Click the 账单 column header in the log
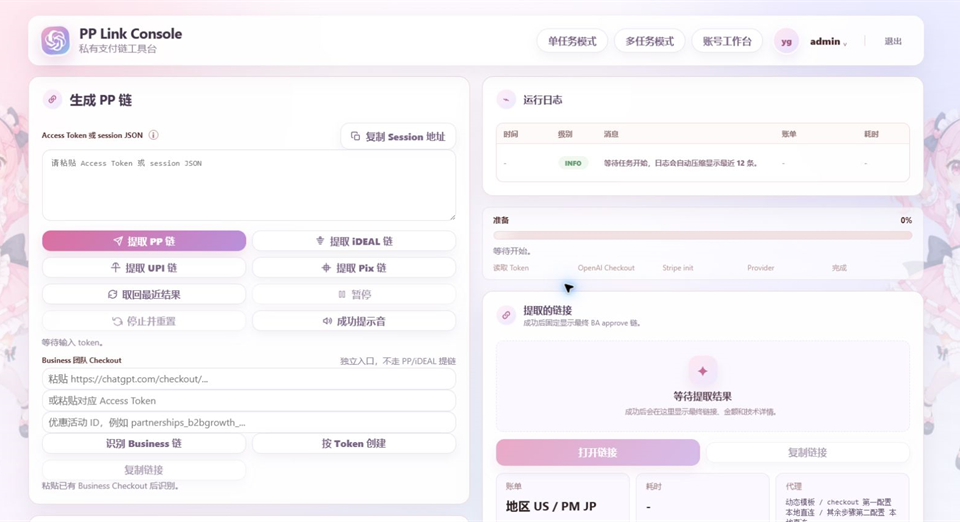 click(789, 134)
